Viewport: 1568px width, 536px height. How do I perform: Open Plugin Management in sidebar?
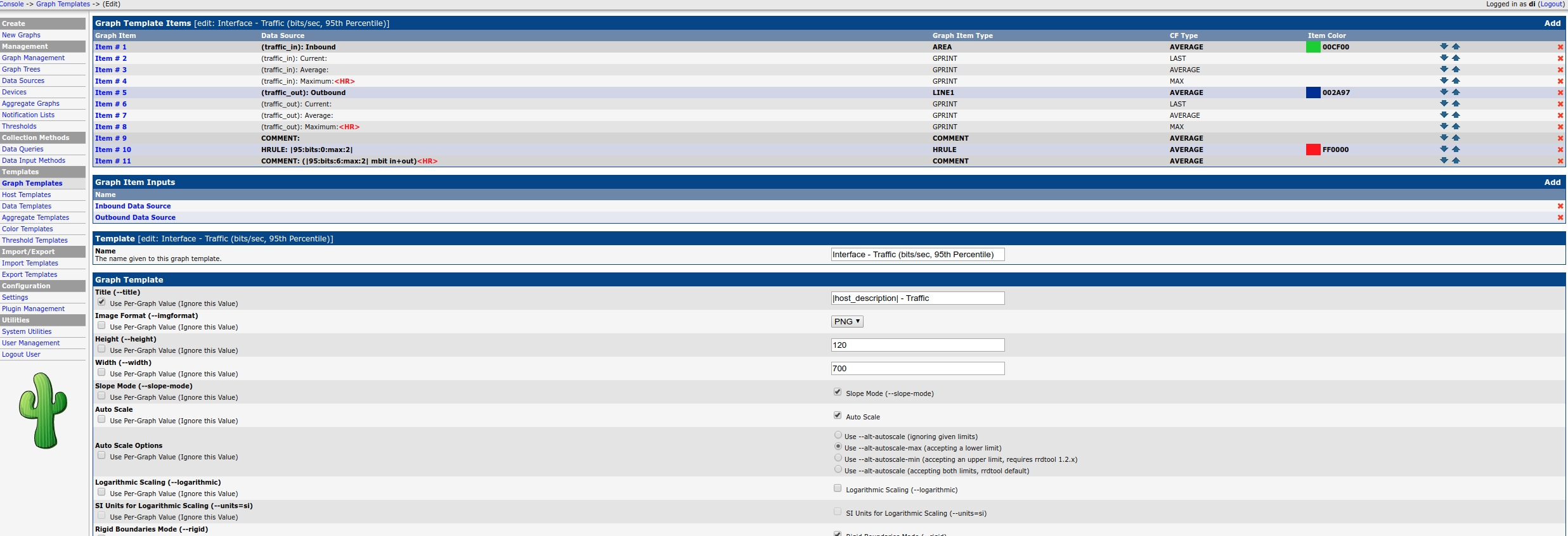(x=33, y=309)
